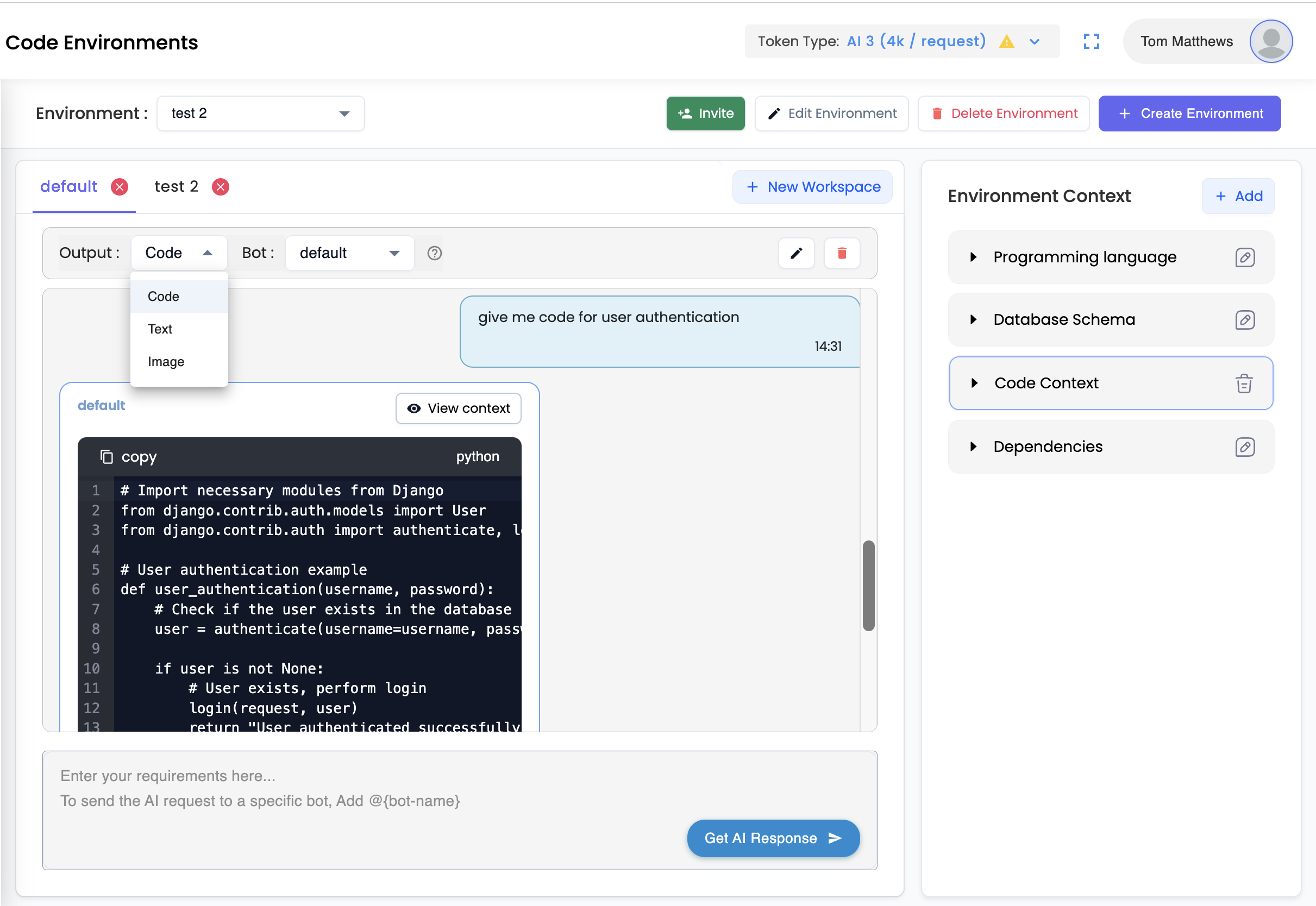Screen dimensions: 1316x906
Task: Open the help tooltip beside the Bot selector
Action: (x=434, y=253)
